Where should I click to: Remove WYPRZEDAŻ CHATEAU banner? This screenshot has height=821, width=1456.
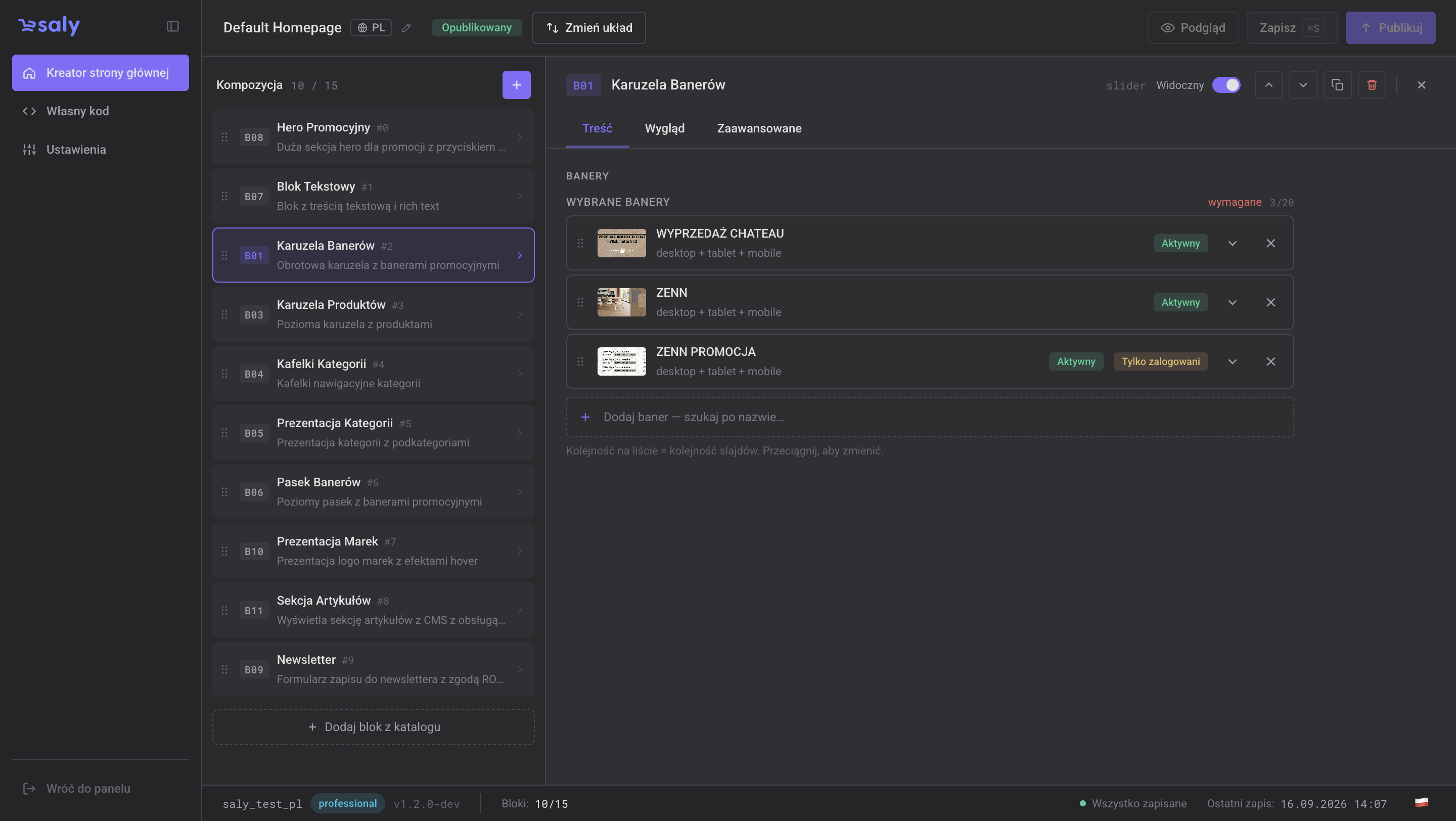coord(1270,243)
